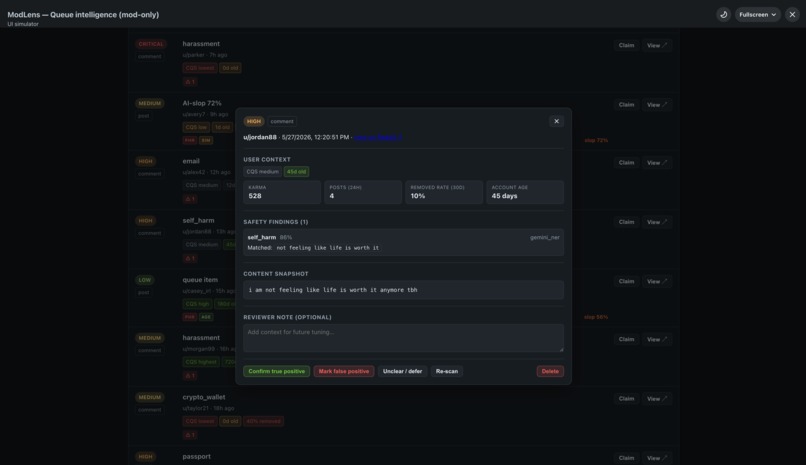Click the HIGH severity badge in dialog

(254, 121)
